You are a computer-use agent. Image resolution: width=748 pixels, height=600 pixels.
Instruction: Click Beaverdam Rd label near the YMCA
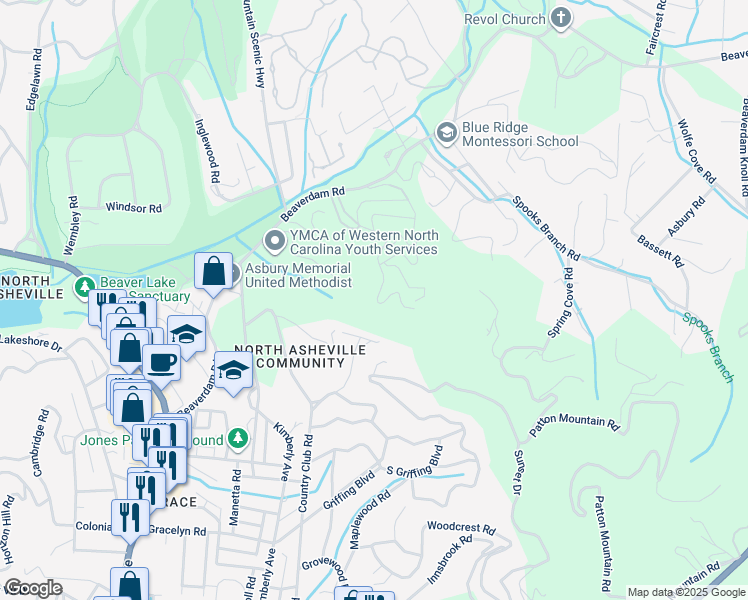click(312, 204)
